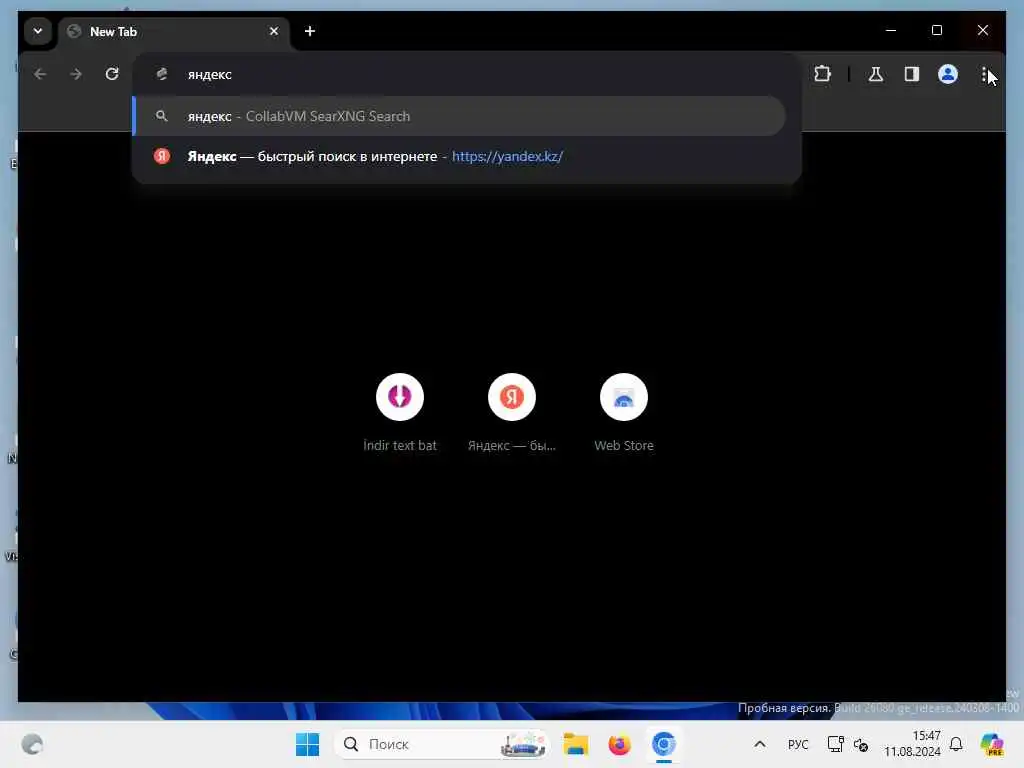Click the address bar containing яндекс
Viewport: 1024px width, 768px height.
click(466, 74)
